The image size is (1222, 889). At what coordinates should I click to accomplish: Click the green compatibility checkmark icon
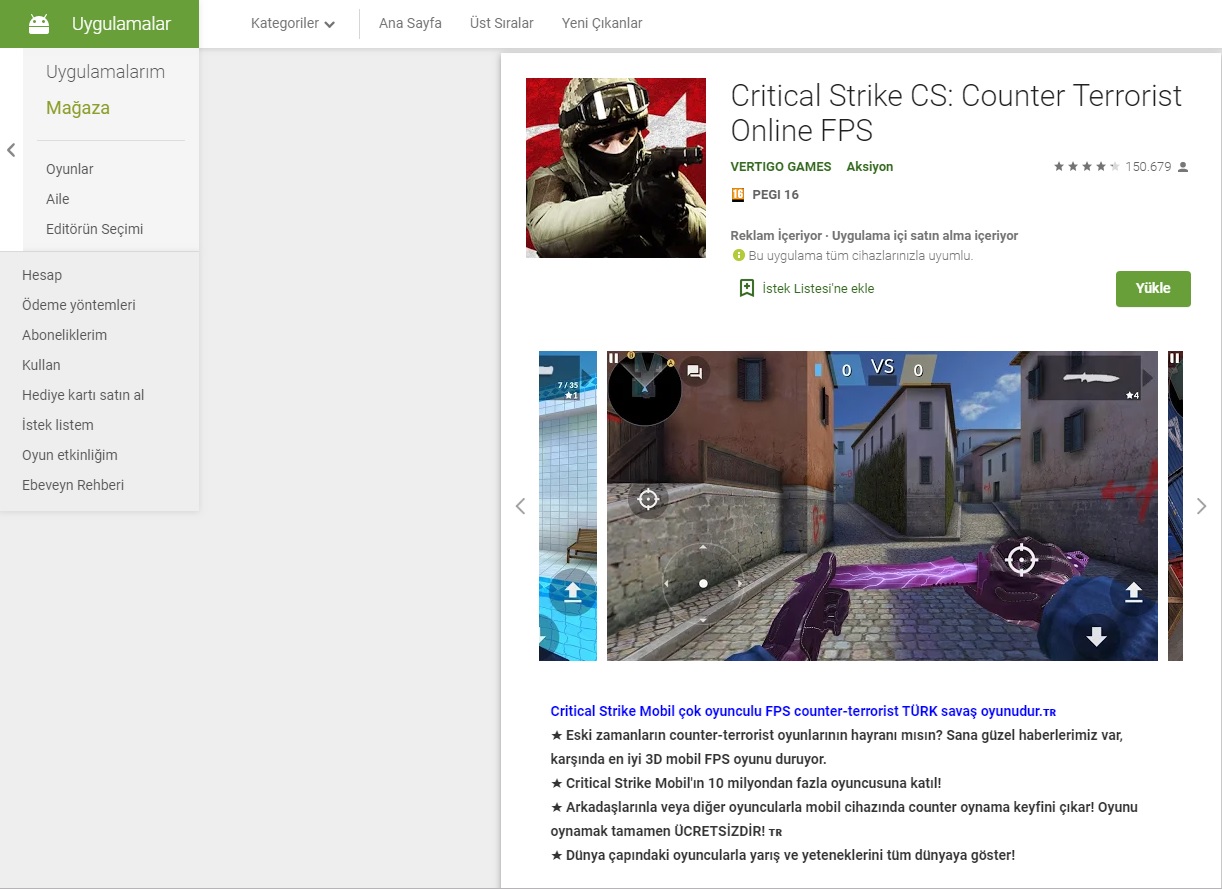pyautogui.click(x=741, y=256)
